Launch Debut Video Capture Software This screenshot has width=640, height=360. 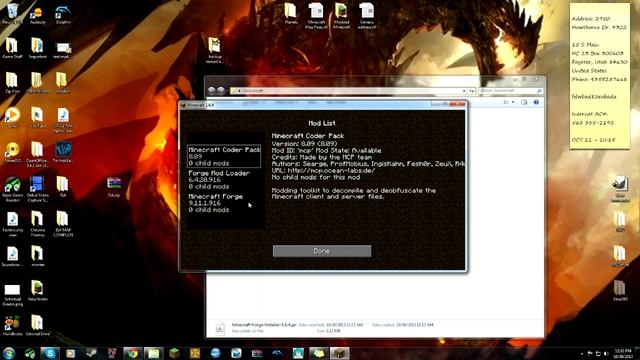(x=38, y=189)
